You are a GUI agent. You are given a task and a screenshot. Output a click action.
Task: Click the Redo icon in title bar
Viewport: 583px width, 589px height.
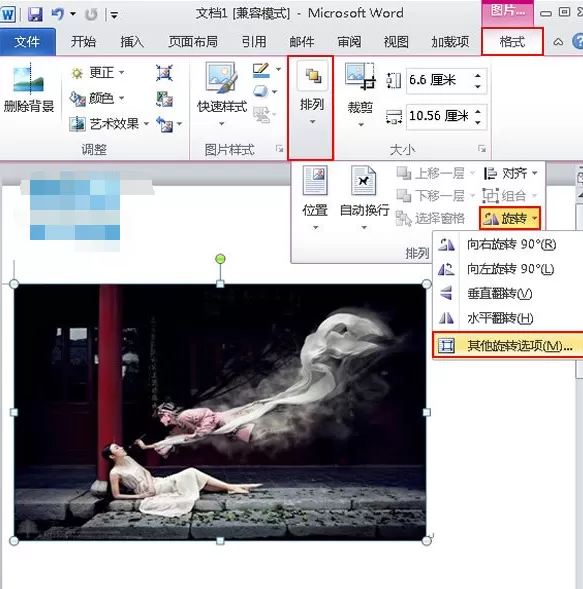[x=91, y=15]
